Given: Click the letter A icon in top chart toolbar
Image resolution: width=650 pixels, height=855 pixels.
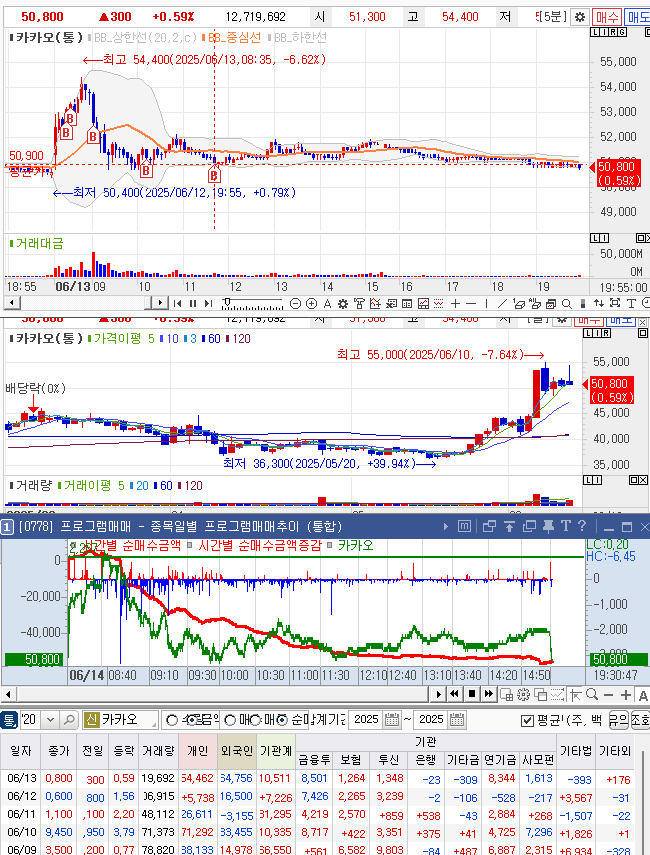Looking at the screenshot, I should (327, 304).
